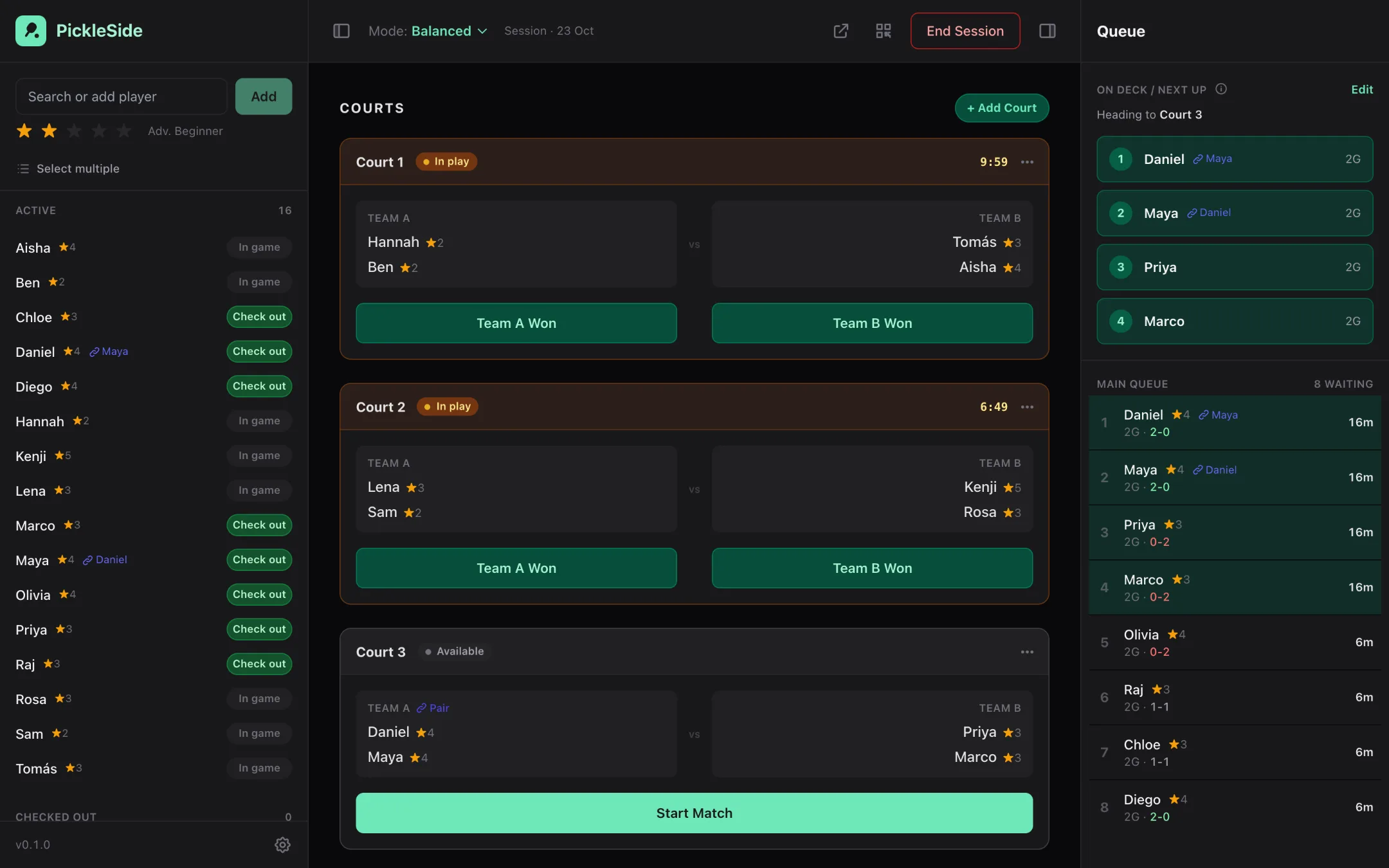The height and width of the screenshot is (868, 1389).
Task: Check out Chloe
Action: pos(259,316)
